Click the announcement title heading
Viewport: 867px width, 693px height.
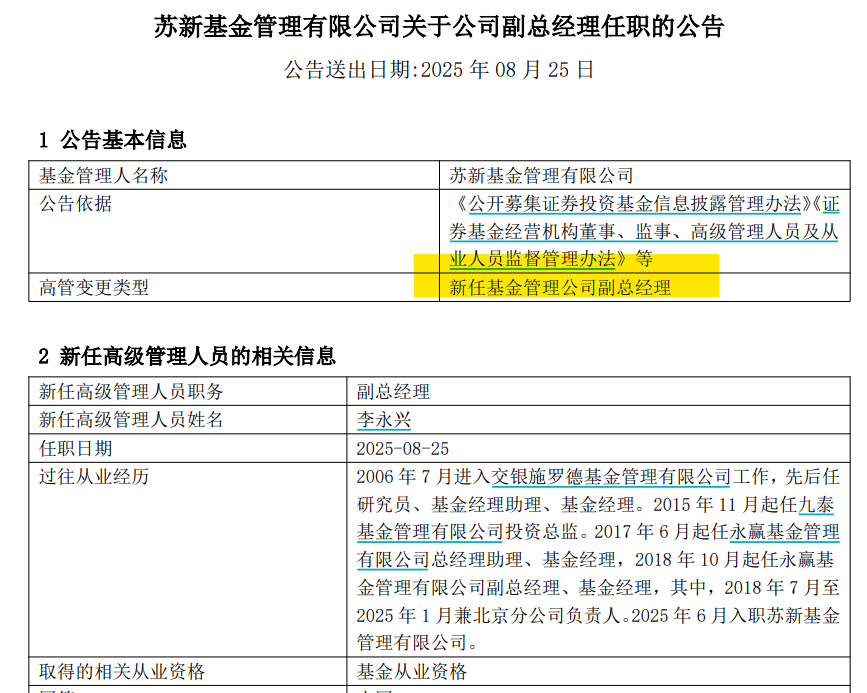[x=439, y=27]
